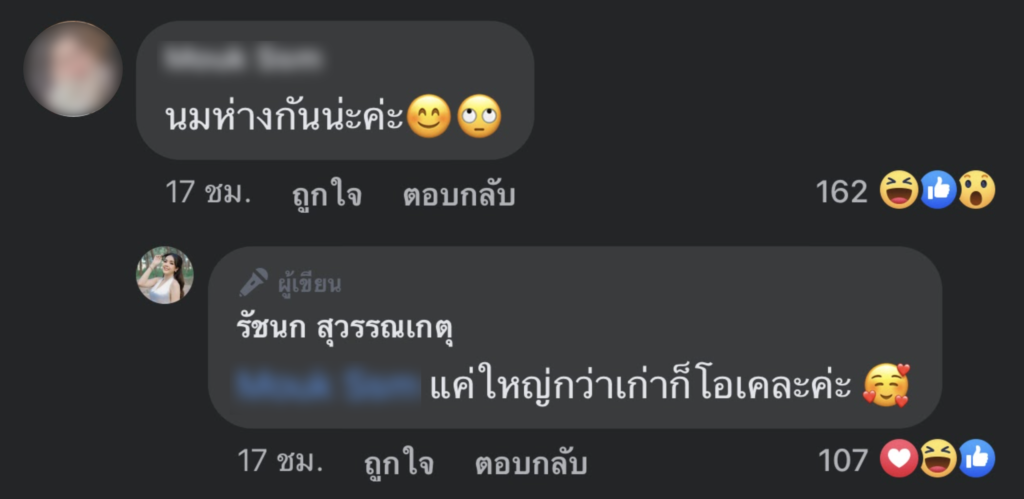The image size is (1024, 499).
Task: Open the 17 ชม. timestamp of first comment
Action: (x=208, y=193)
